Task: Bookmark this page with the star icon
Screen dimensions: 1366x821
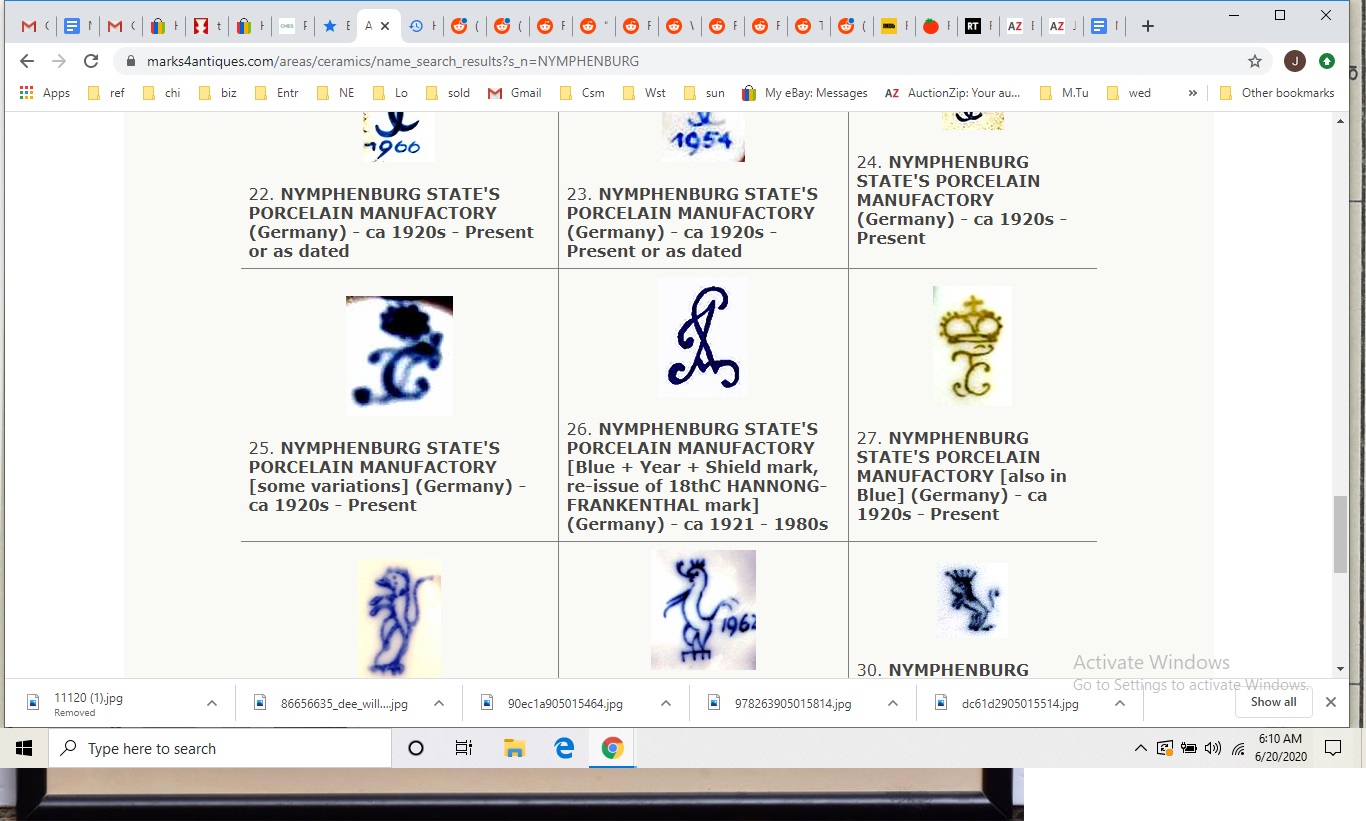Action: click(1255, 61)
